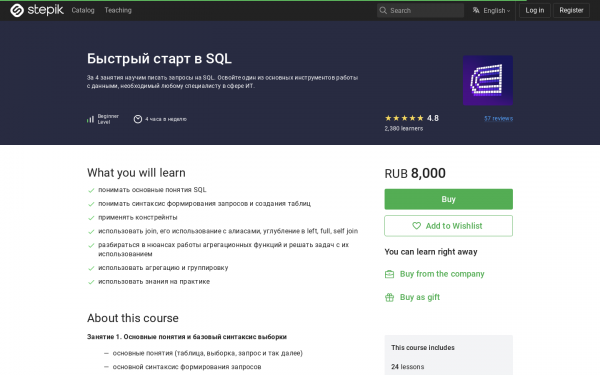Image resolution: width=600 pixels, height=375 pixels.
Task: Focus the Search input field
Action: (420, 10)
